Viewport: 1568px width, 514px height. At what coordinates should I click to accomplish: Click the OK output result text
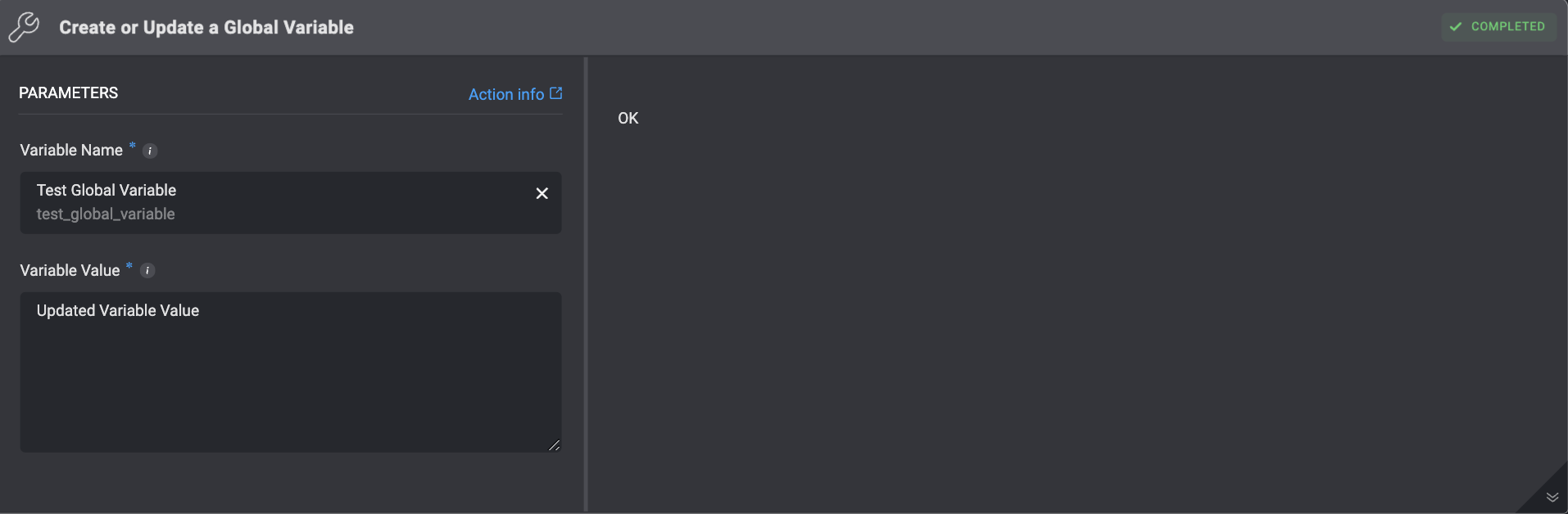[628, 118]
